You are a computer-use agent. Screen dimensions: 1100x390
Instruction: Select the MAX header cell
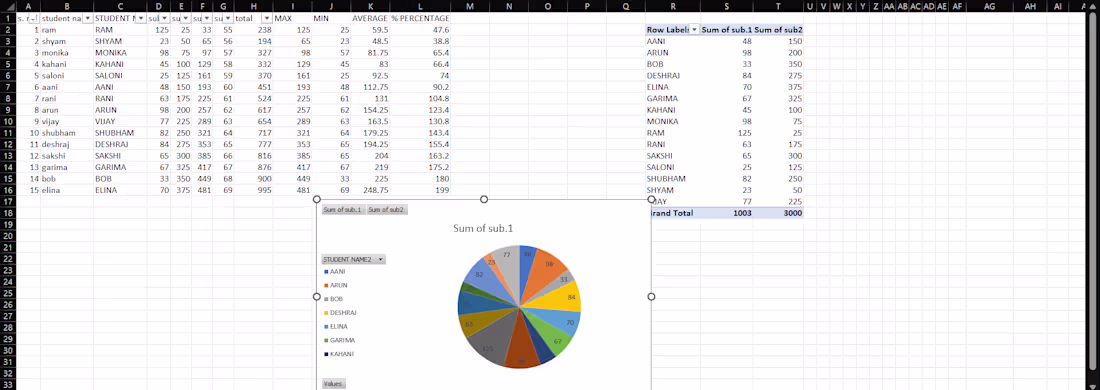click(x=293, y=18)
